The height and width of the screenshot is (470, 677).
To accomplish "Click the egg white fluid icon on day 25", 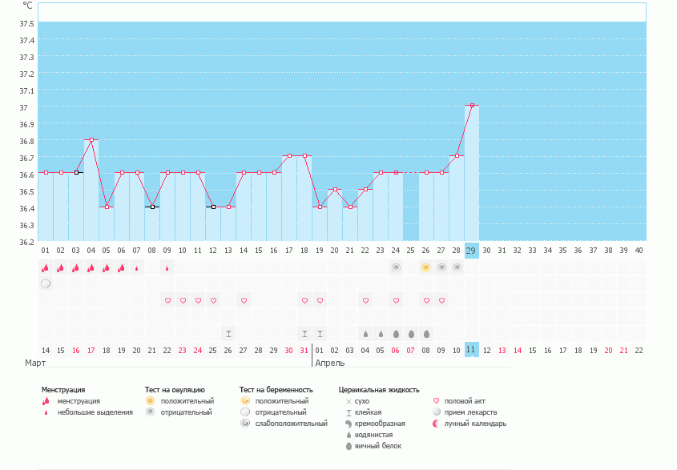I will coord(411,333).
